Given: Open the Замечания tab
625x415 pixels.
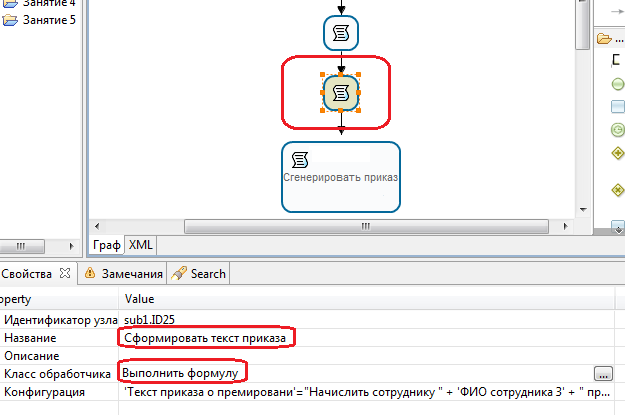Looking at the screenshot, I should tap(124, 273).
